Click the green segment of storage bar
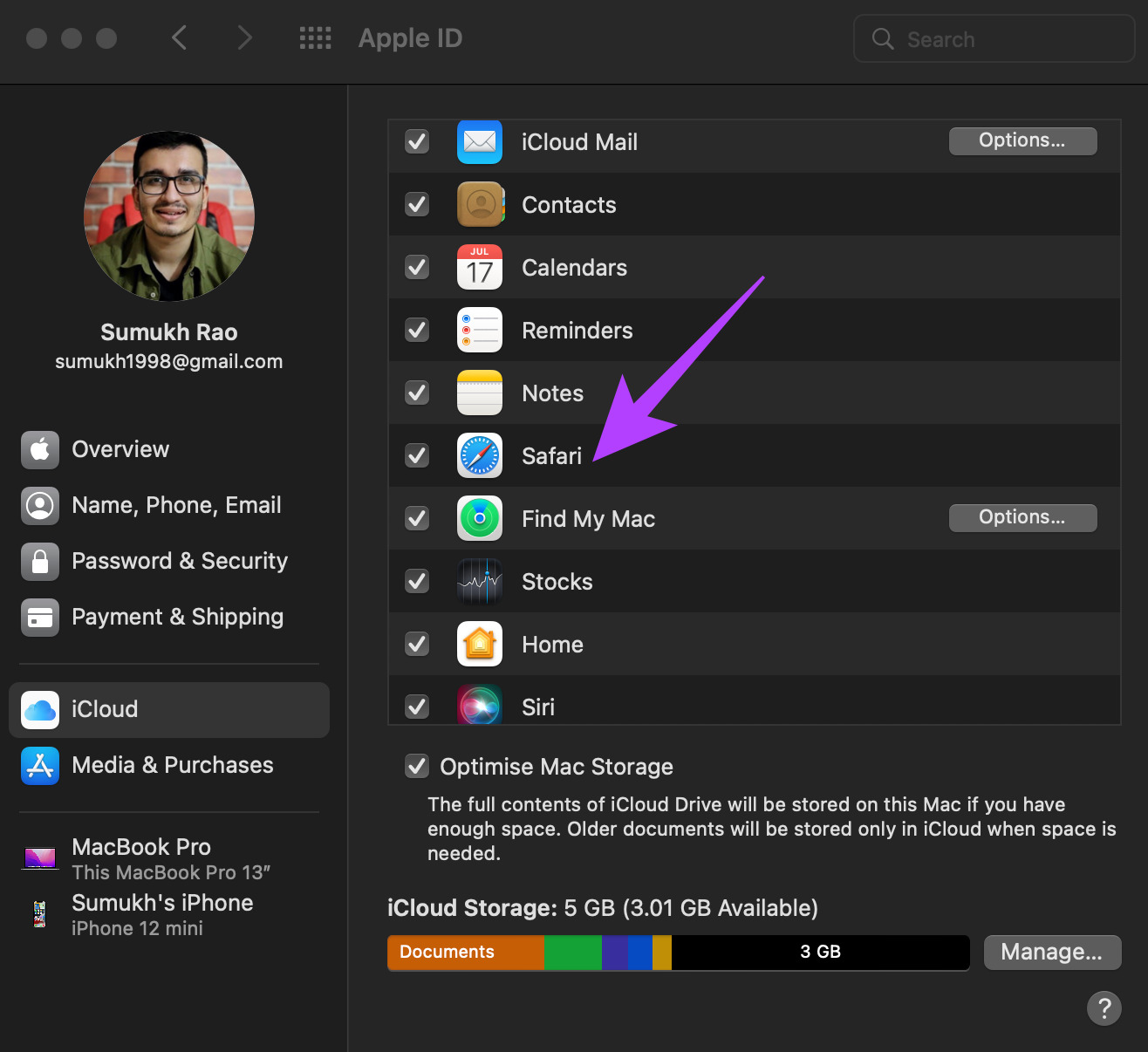The image size is (1148, 1052). coord(573,953)
